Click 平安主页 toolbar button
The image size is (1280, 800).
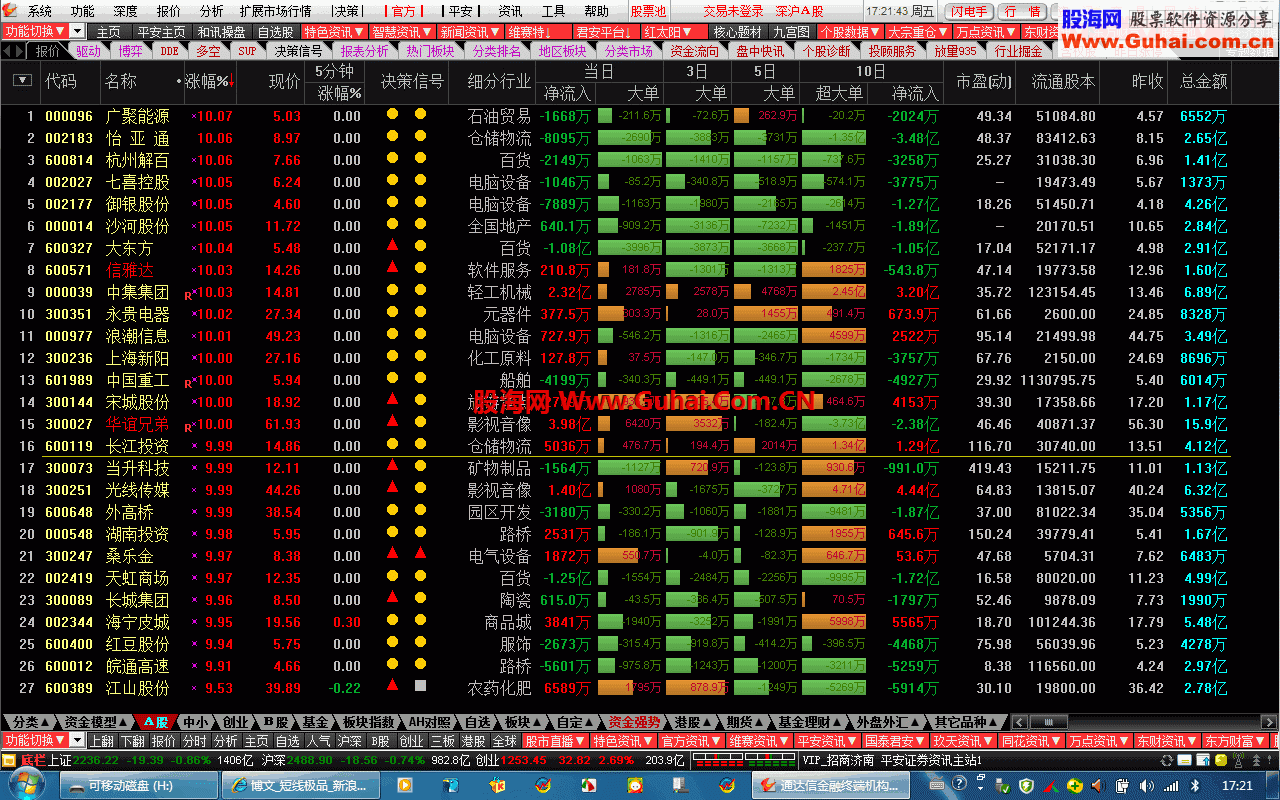[162, 31]
